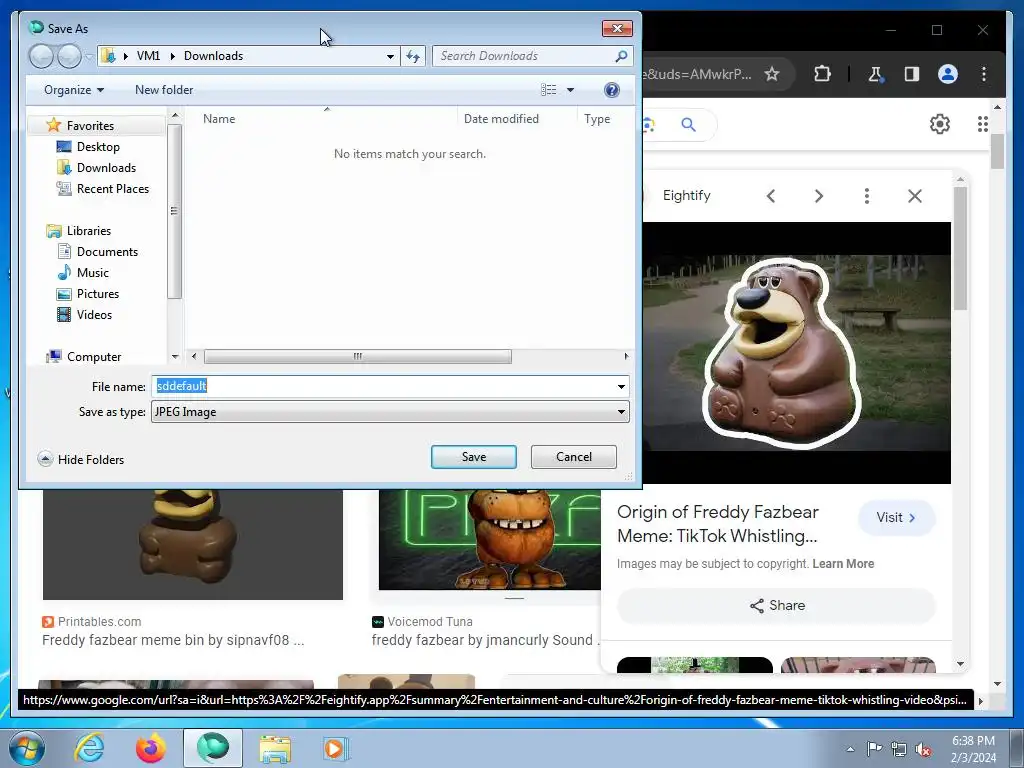
Task: Open the browser three-dot menu
Action: [x=984, y=74]
